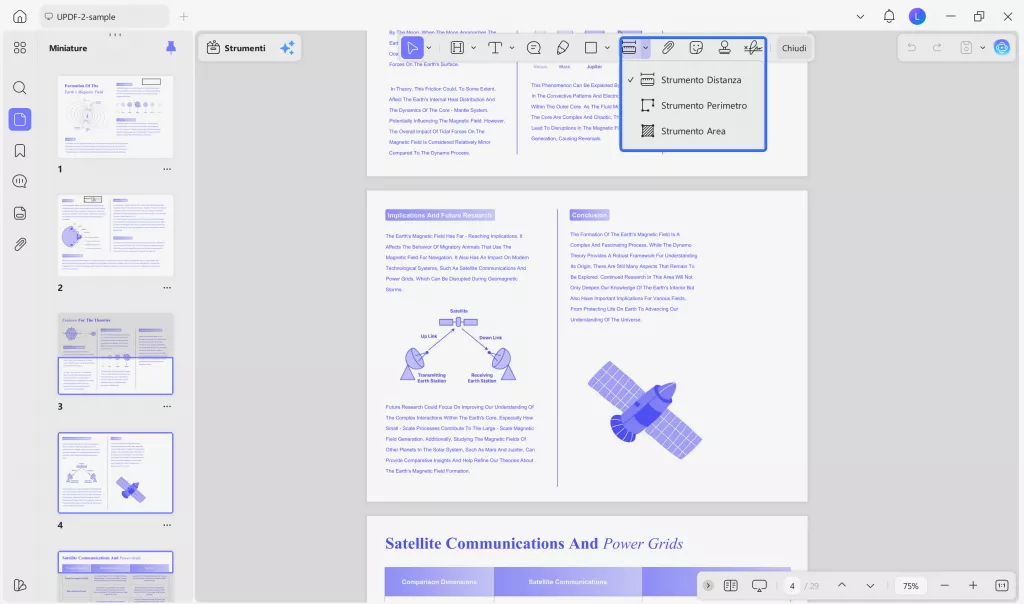
Task: Select page 2 thumbnail
Action: point(116,235)
